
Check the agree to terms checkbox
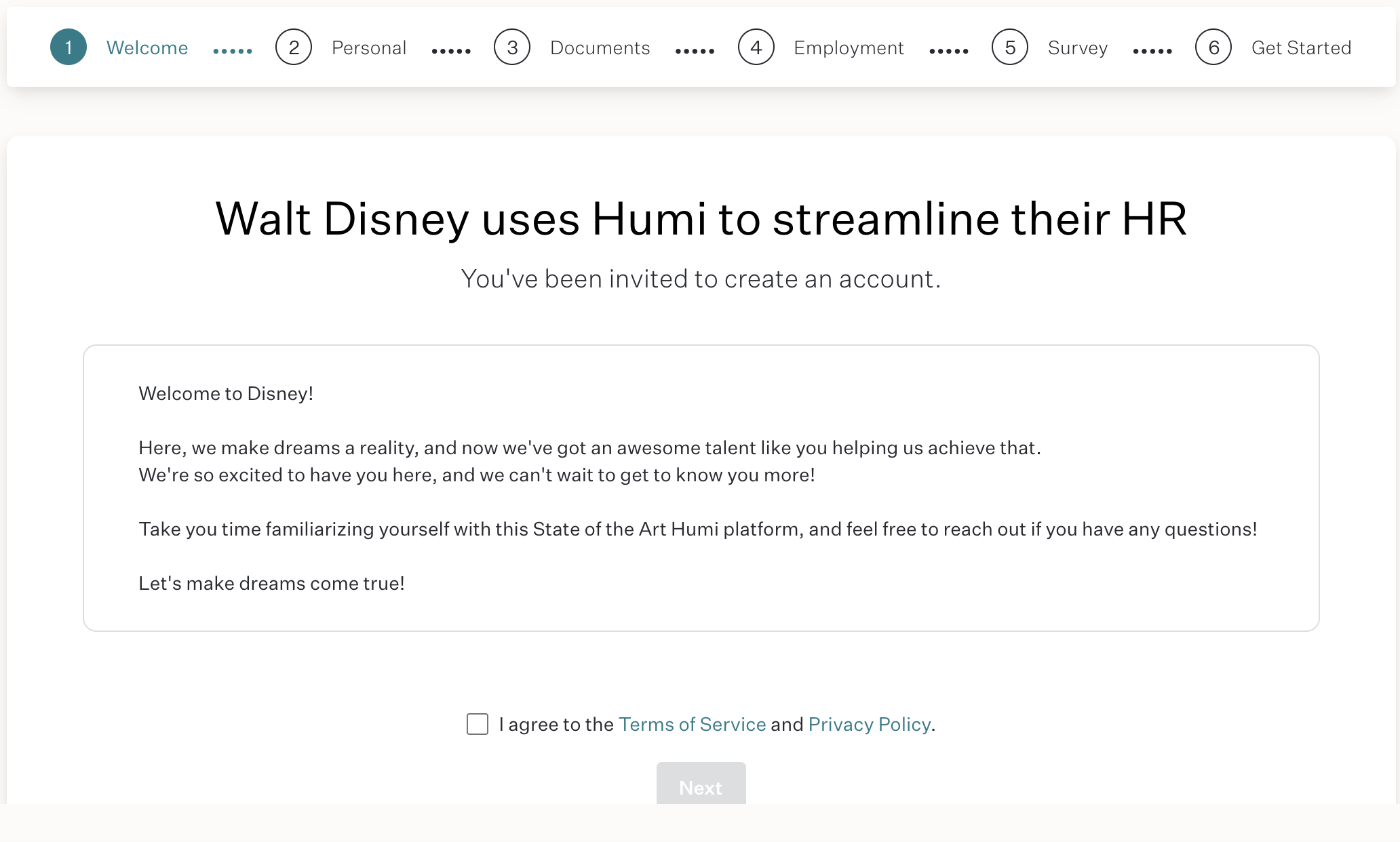click(478, 724)
